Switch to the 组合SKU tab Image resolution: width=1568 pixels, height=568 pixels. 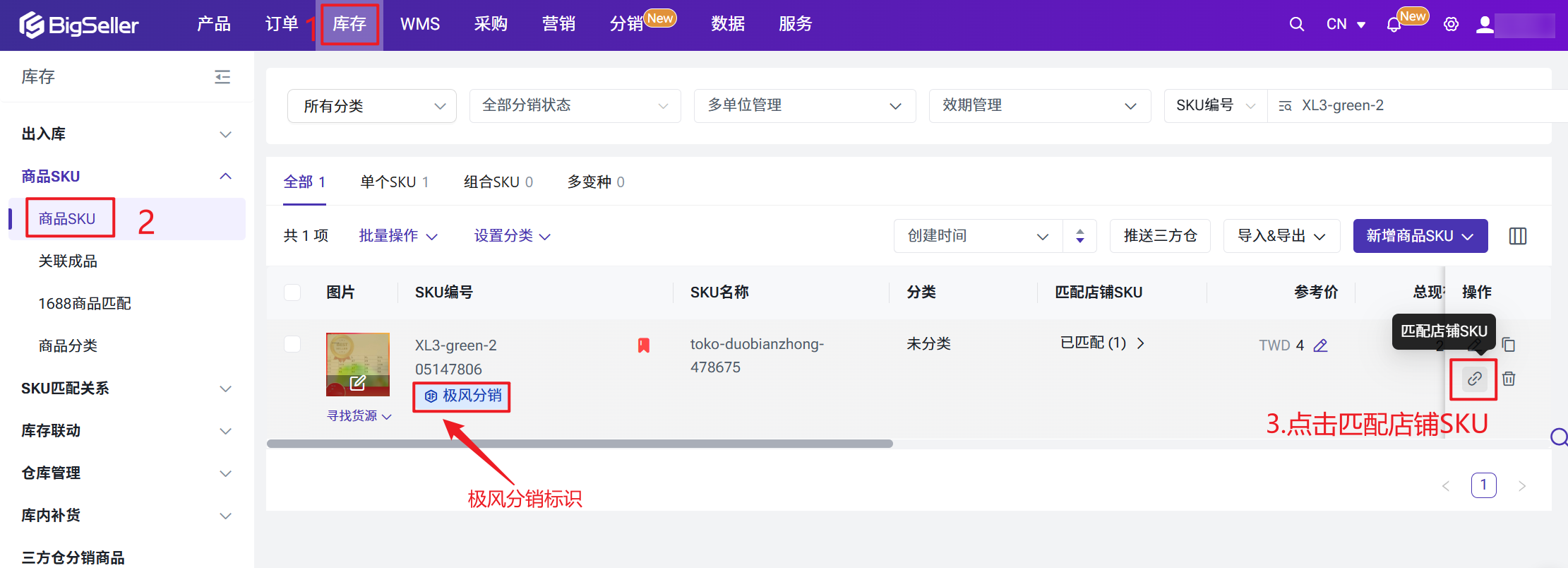[498, 182]
